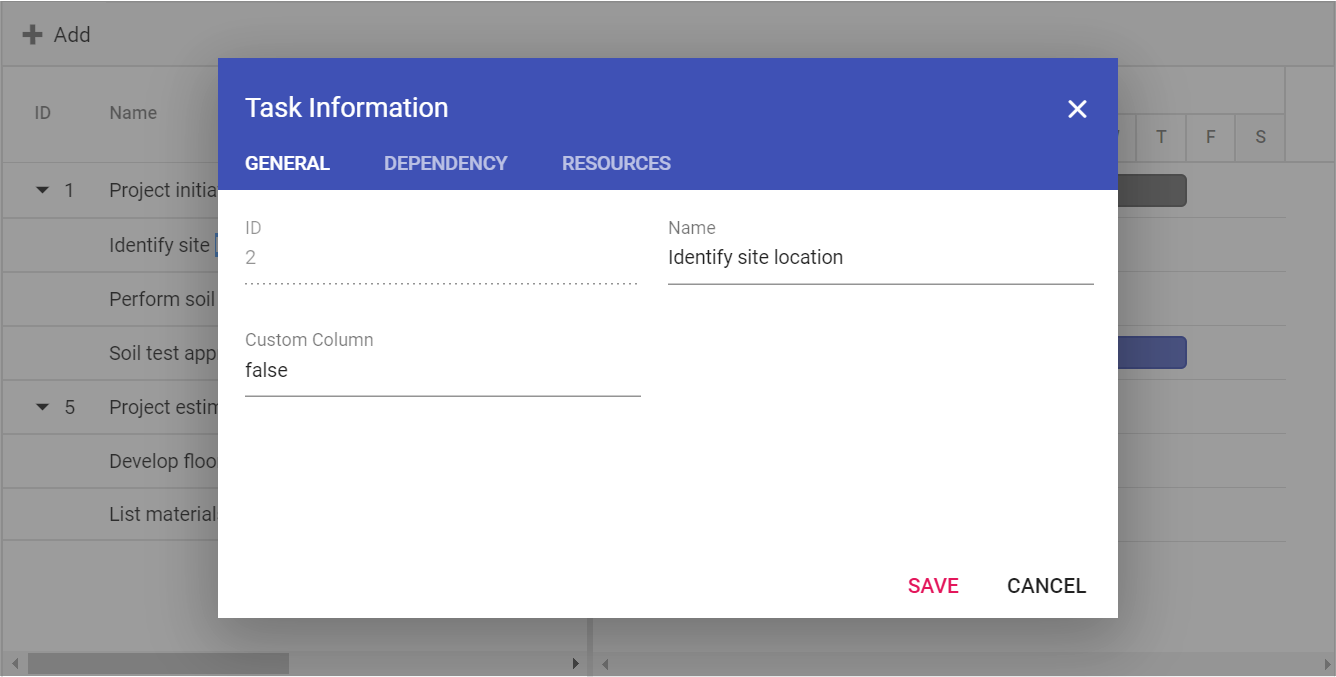Click the chart scrollbar's right arrow
1336x677 pixels.
click(x=1326, y=663)
